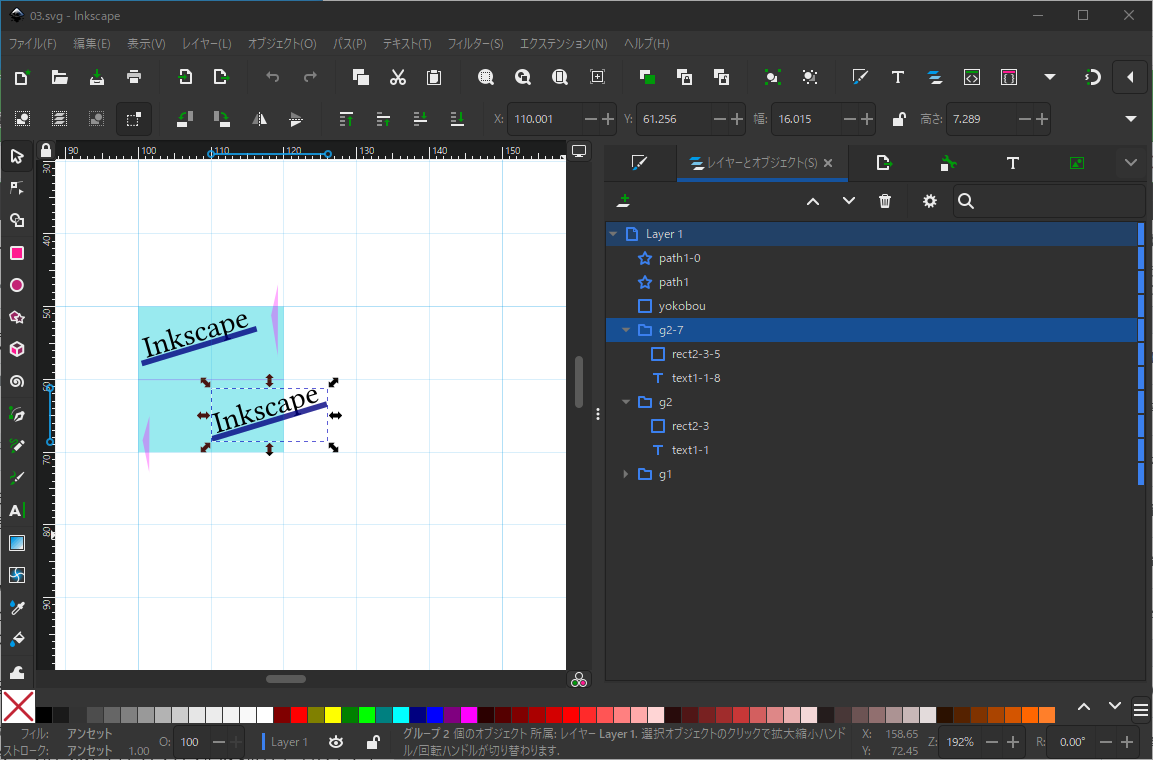This screenshot has width=1153, height=760.
Task: Flip selection horizontally
Action: coord(260,119)
